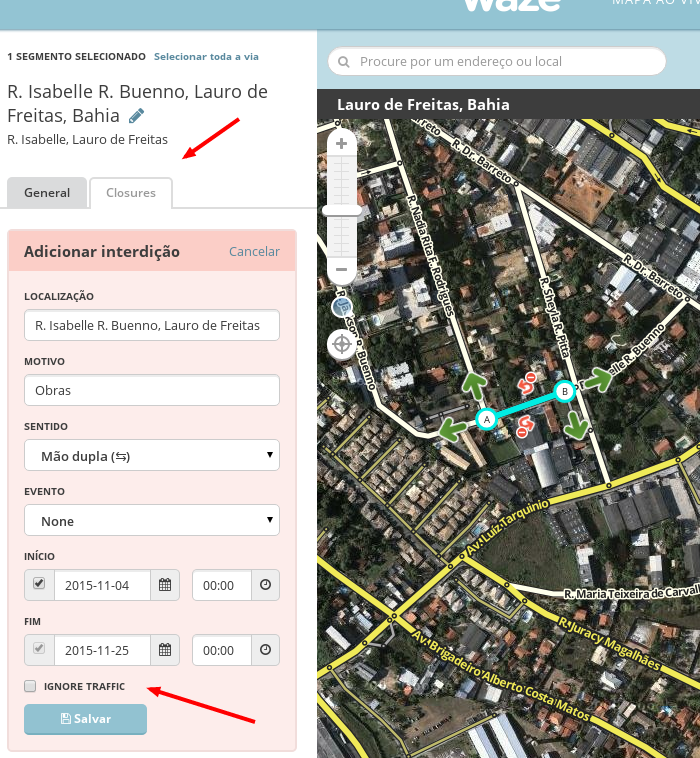Select segment node A on the map
Screen dimensions: 700x758
[487, 419]
